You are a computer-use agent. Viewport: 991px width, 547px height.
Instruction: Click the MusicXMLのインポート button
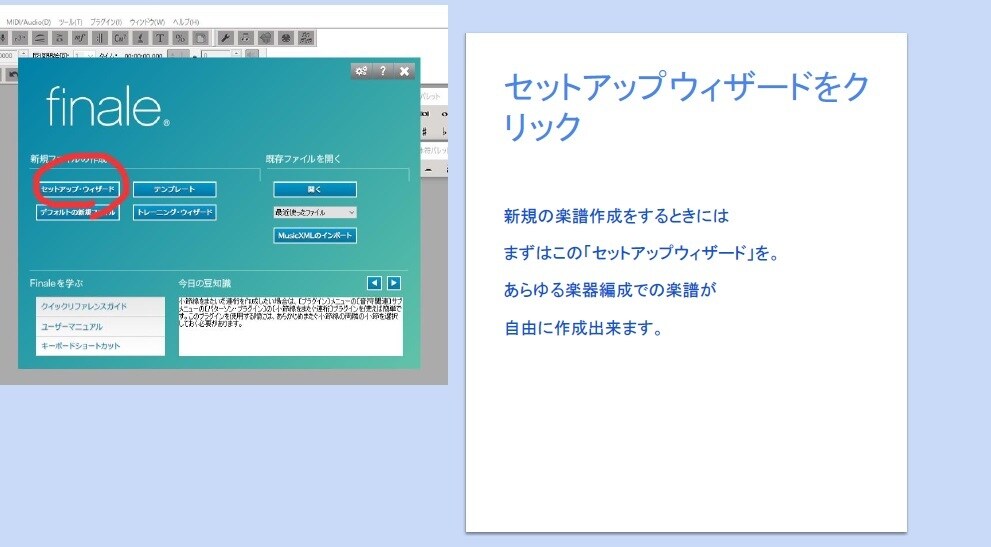coord(315,235)
